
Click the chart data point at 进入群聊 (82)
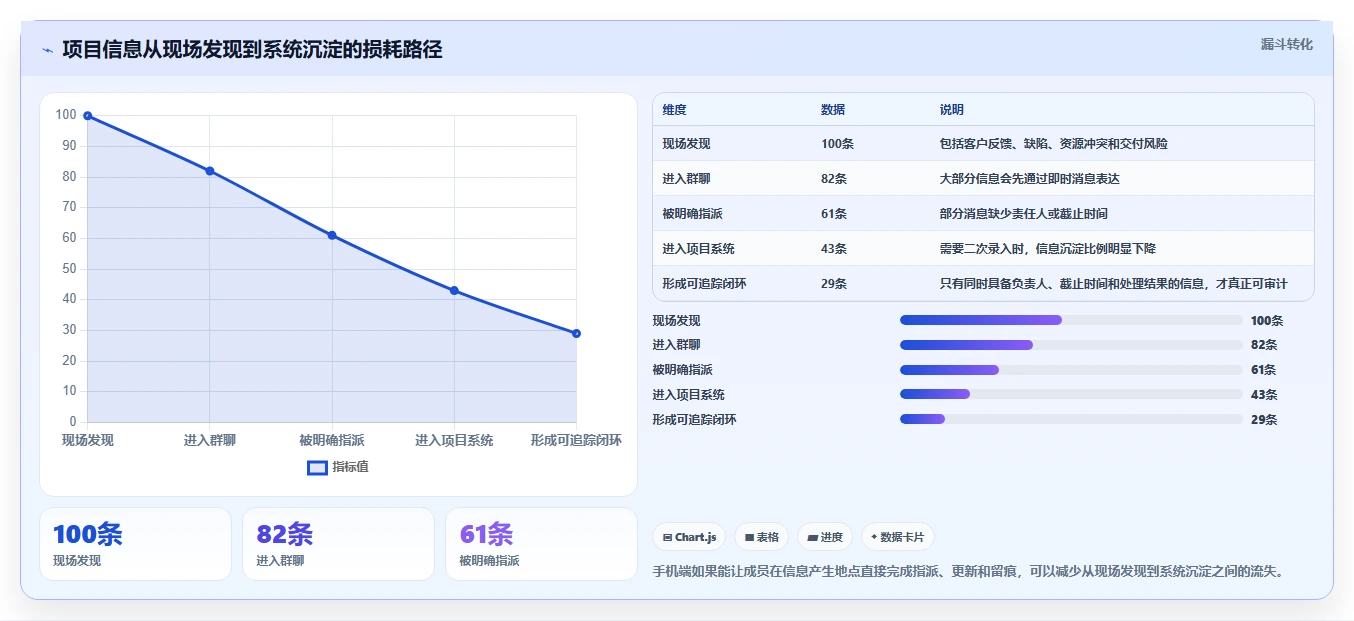click(x=210, y=171)
